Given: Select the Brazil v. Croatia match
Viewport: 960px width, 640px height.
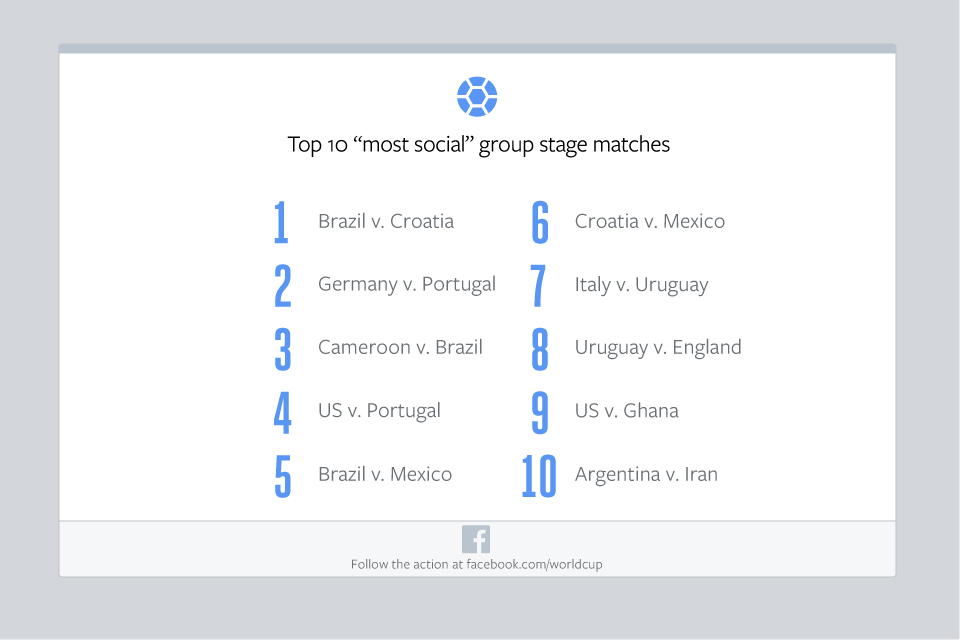Looking at the screenshot, I should coord(385,221).
